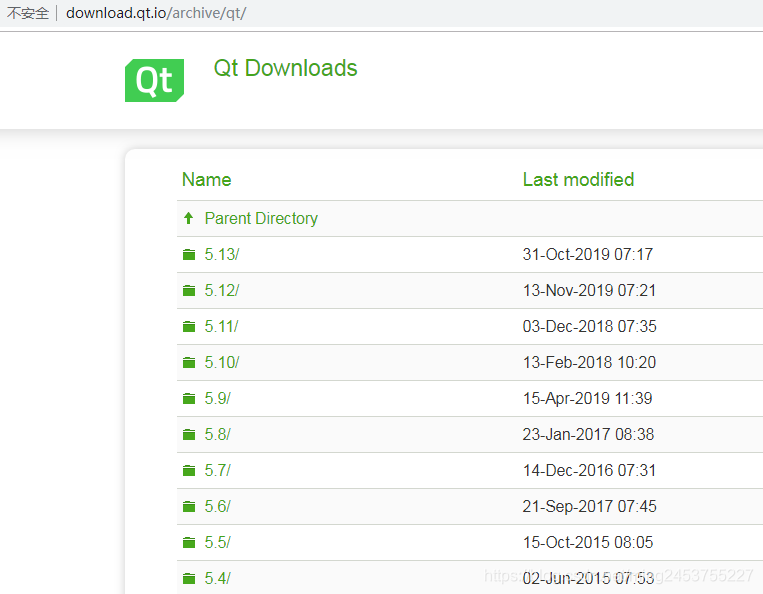Select the date 15-Apr-2019 11:39

click(x=587, y=398)
